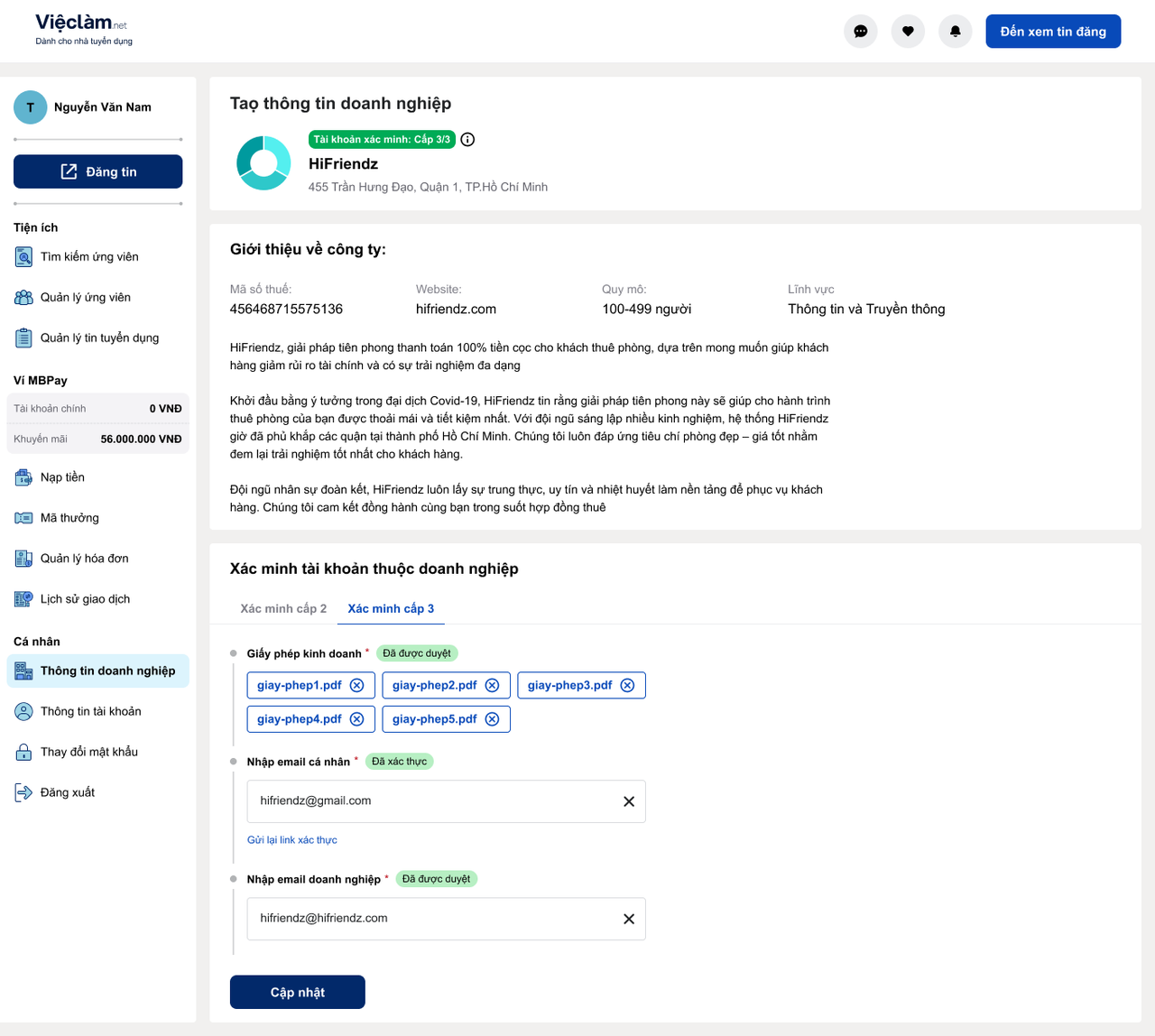Click the giay-phep1.pdf file name
The image size is (1155, 1036).
[300, 685]
